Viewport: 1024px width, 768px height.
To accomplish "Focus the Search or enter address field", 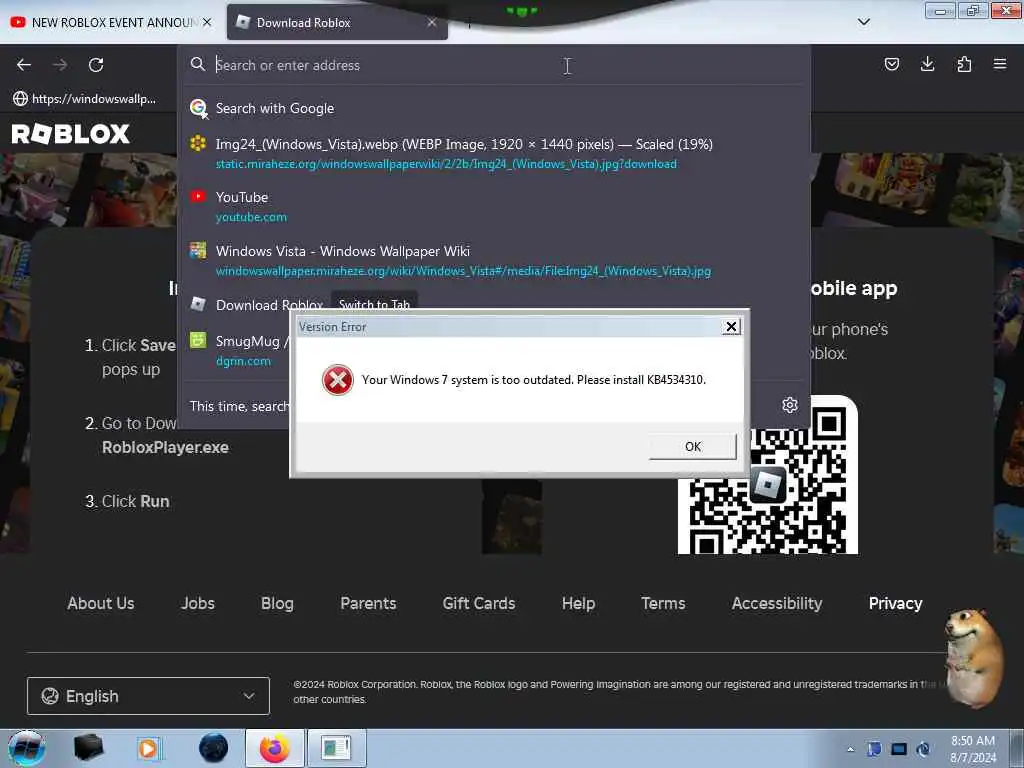I will point(496,65).
